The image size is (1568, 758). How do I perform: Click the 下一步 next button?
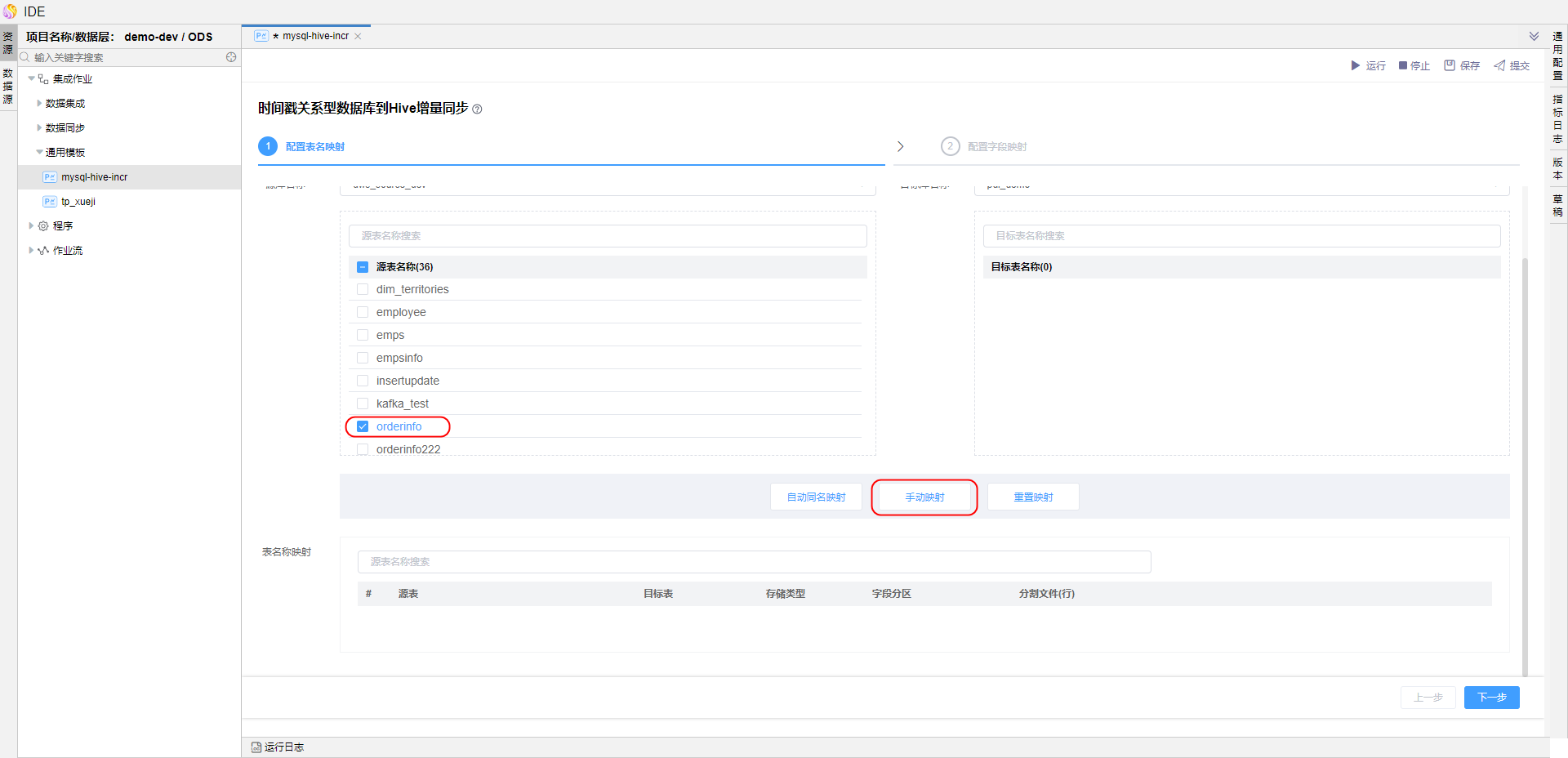[x=1490, y=698]
